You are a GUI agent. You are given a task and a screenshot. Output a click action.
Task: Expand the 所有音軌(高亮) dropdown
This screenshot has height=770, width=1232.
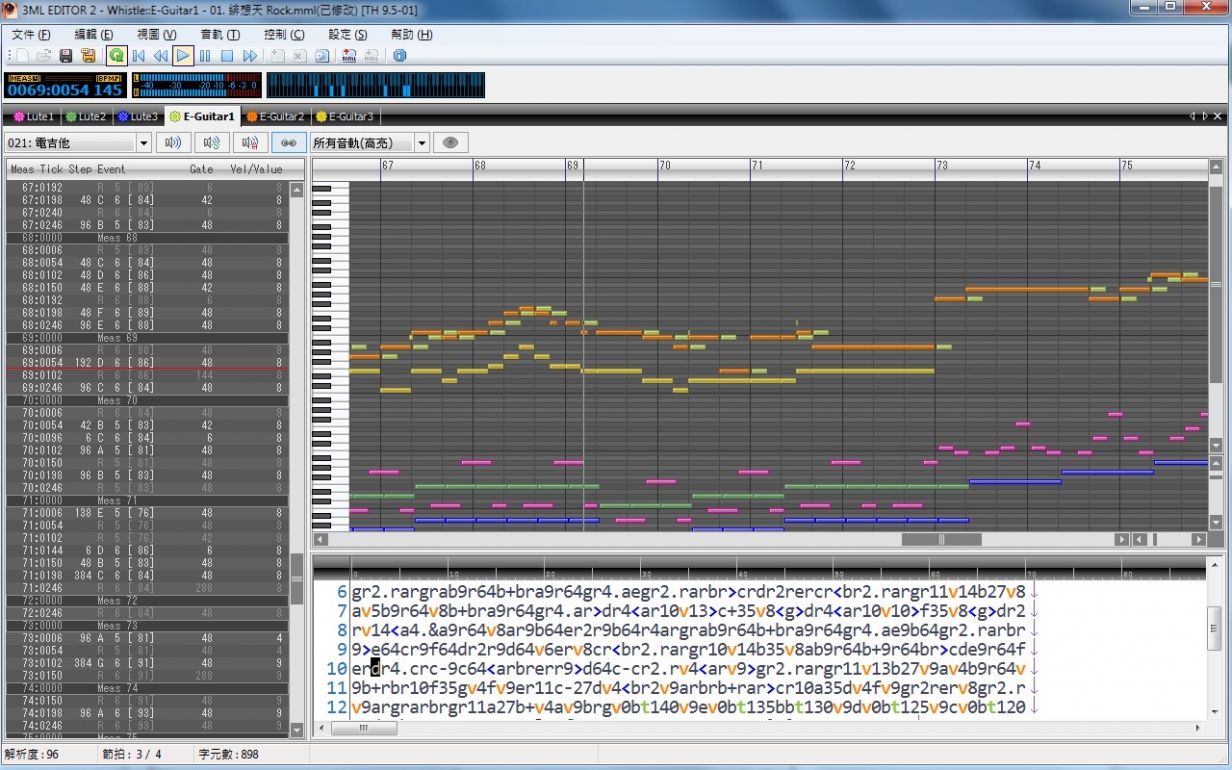coord(421,143)
